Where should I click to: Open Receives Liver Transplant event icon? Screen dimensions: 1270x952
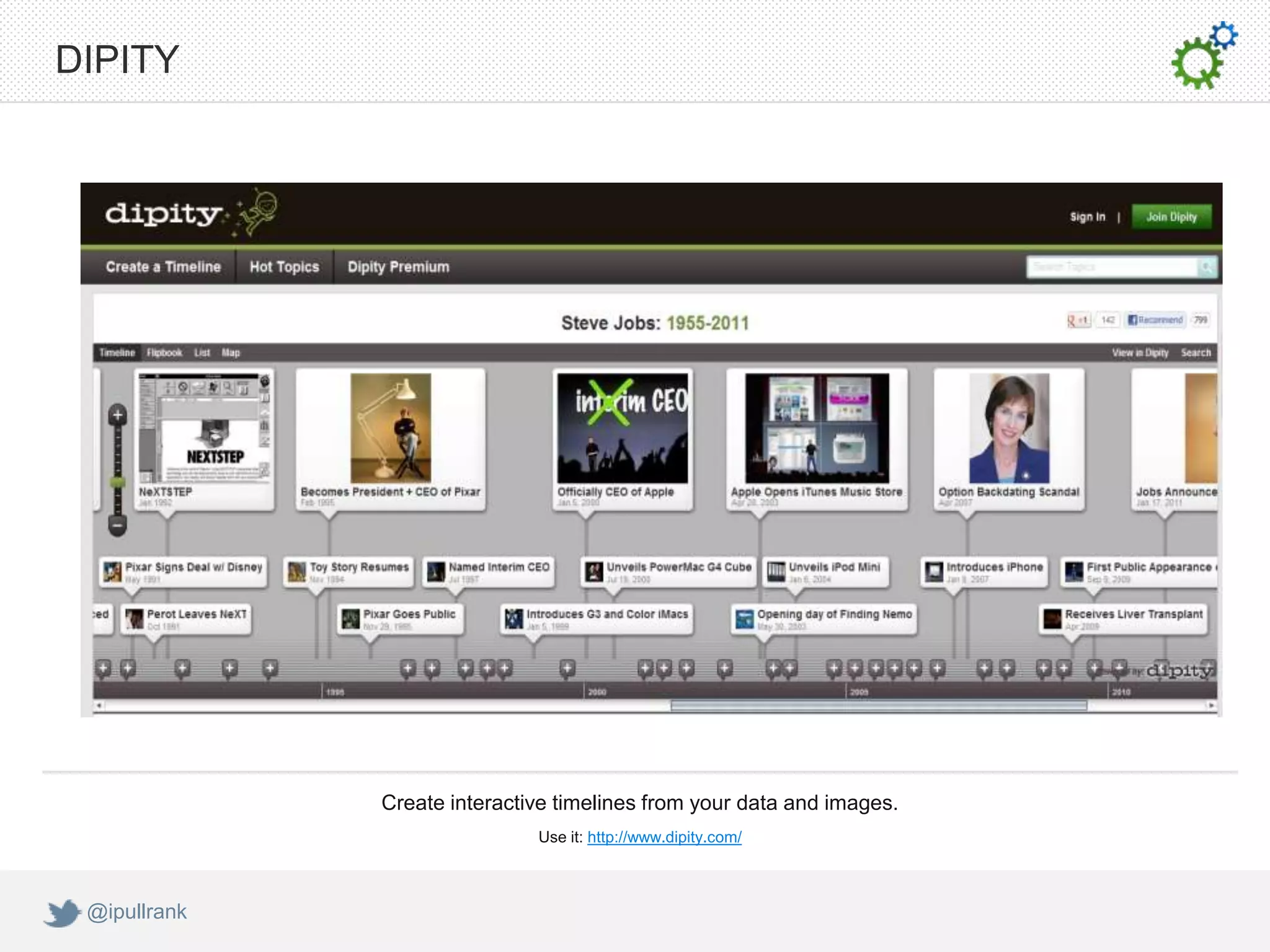point(1052,619)
